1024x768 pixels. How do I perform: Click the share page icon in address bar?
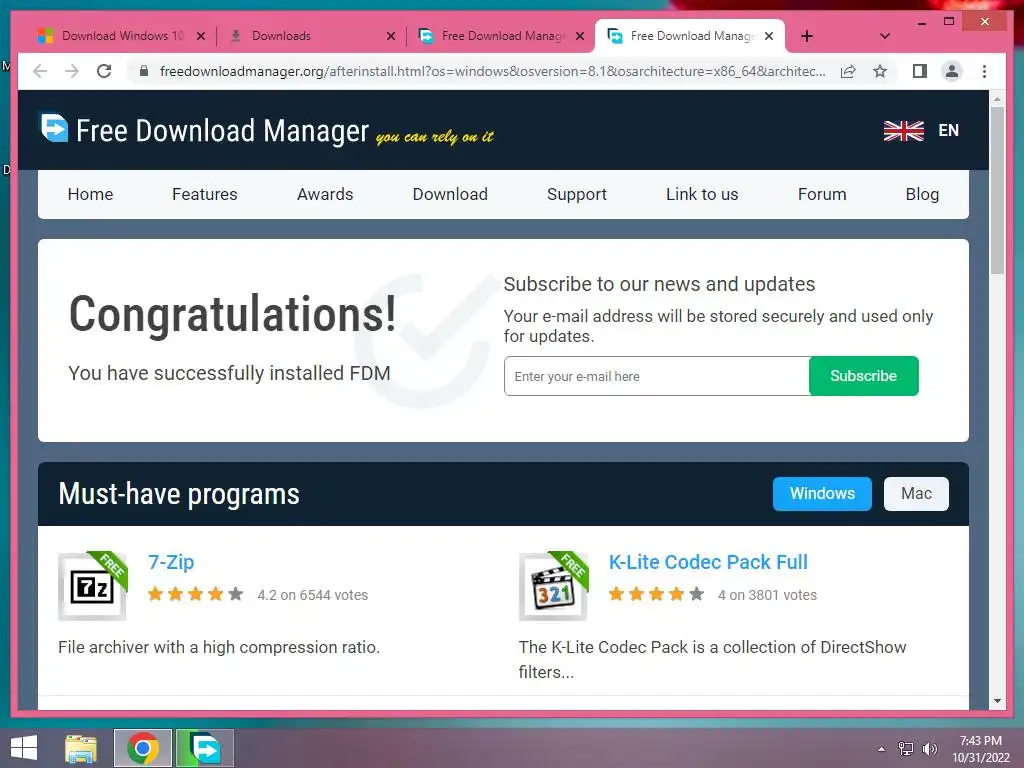(848, 71)
